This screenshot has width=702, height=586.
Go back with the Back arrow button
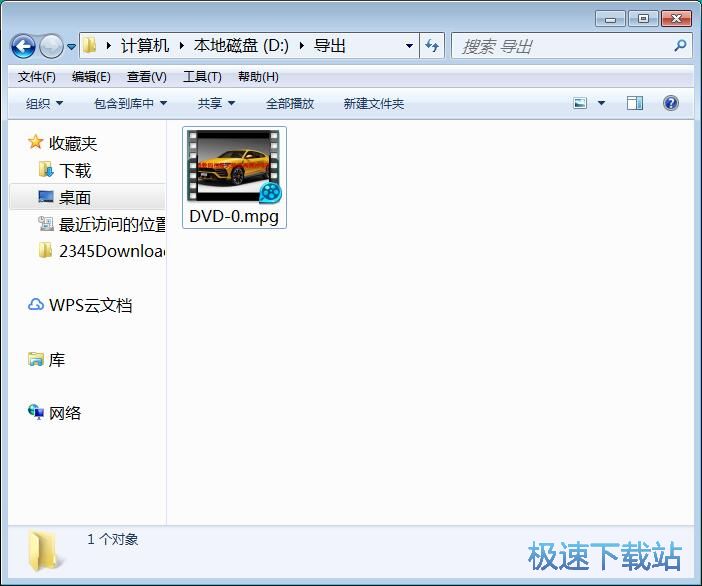point(23,46)
